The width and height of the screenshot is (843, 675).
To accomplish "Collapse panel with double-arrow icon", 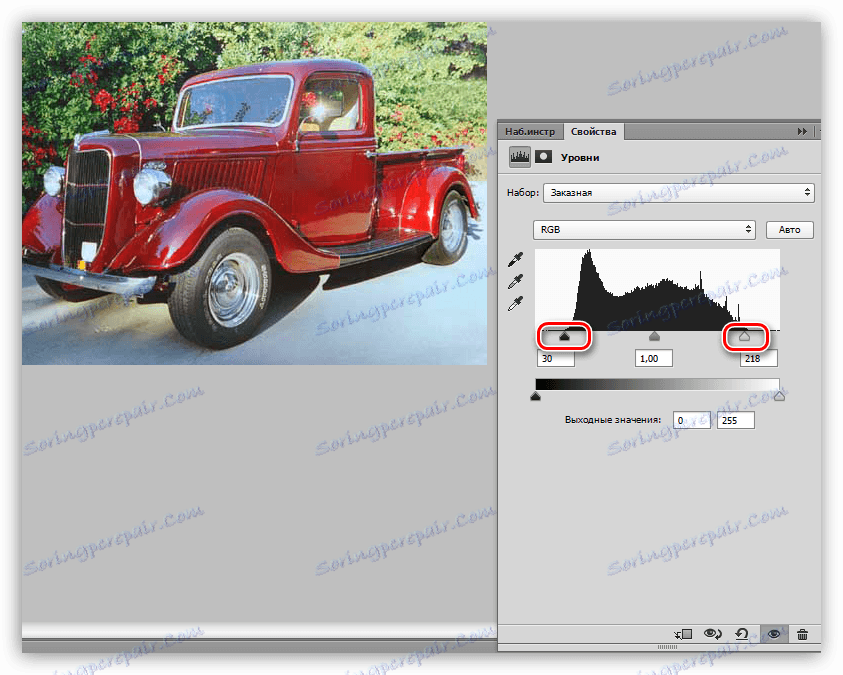I will tap(802, 132).
